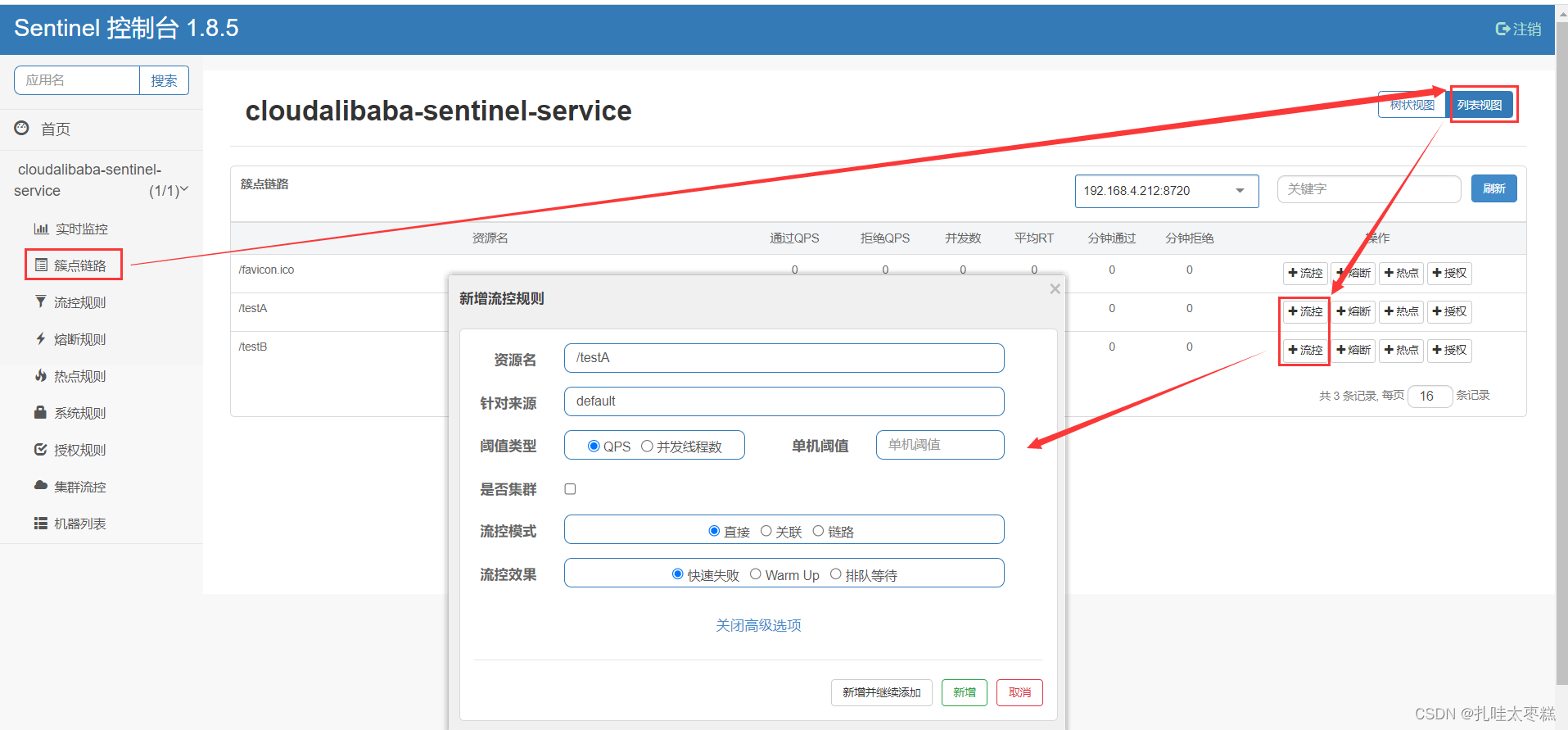Add 热点 rule for /favicon.ico
Image resolution: width=1568 pixels, height=730 pixels.
click(x=1402, y=273)
